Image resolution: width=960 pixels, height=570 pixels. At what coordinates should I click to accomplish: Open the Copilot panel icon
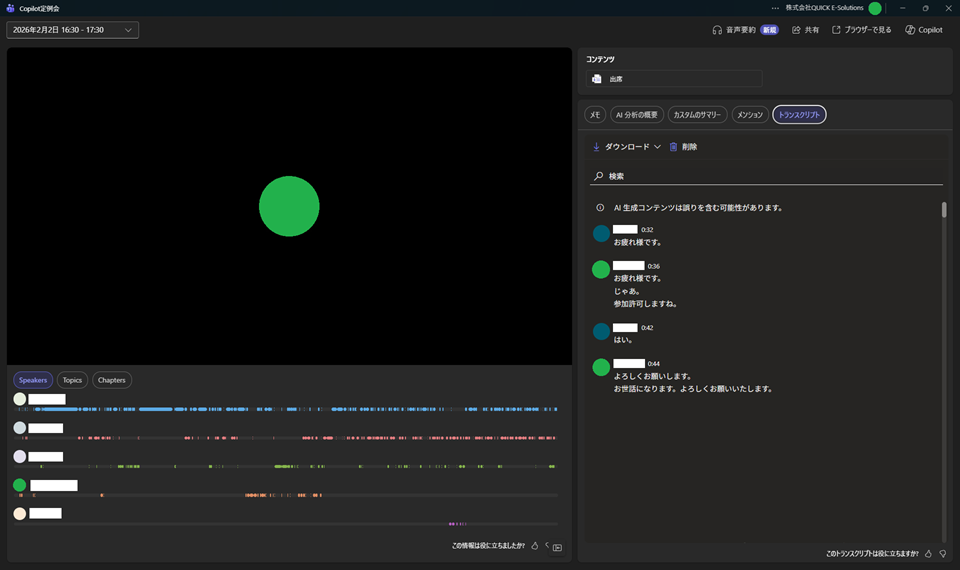pyautogui.click(x=910, y=30)
